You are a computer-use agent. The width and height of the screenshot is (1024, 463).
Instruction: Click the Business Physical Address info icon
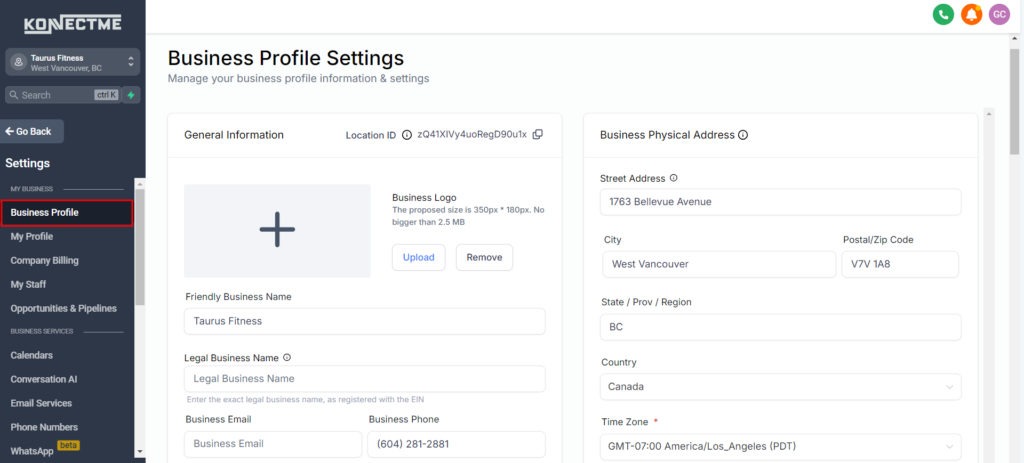pyautogui.click(x=743, y=135)
